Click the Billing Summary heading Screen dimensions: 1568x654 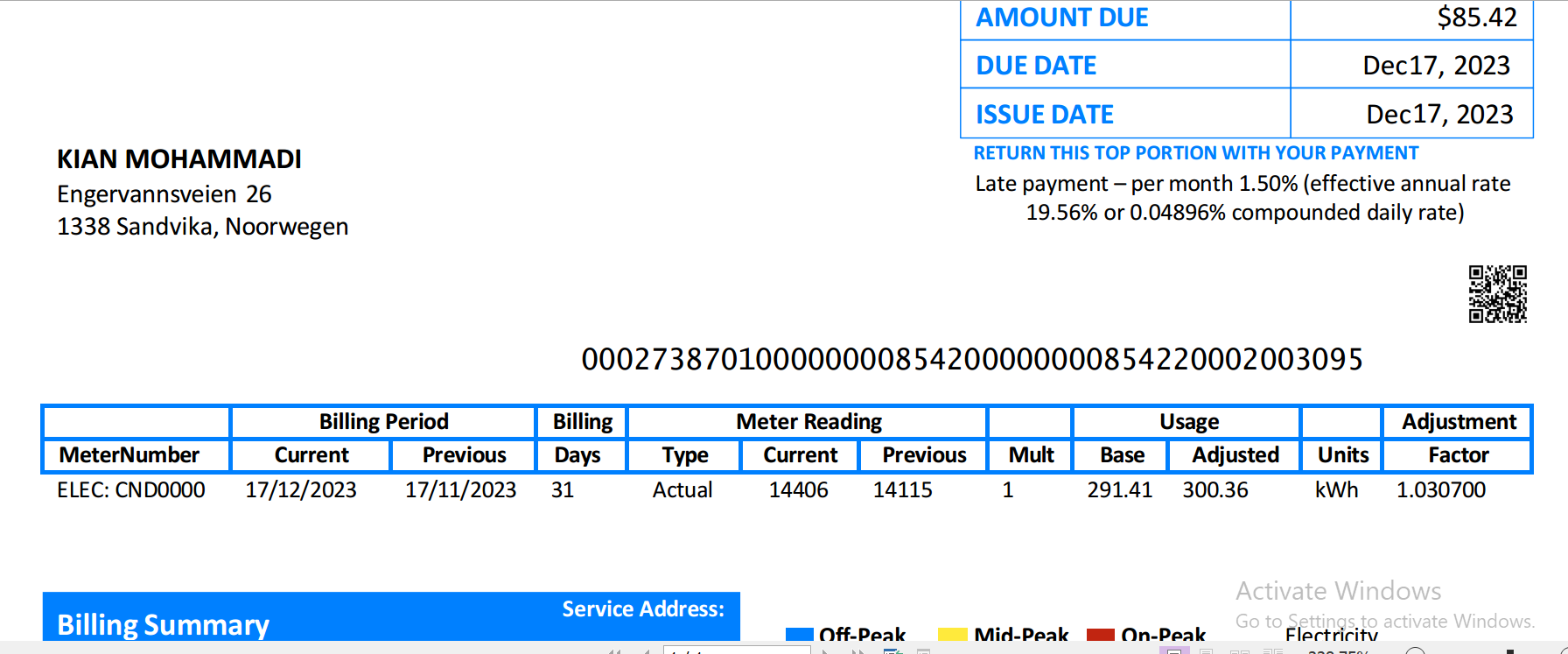pos(164,624)
